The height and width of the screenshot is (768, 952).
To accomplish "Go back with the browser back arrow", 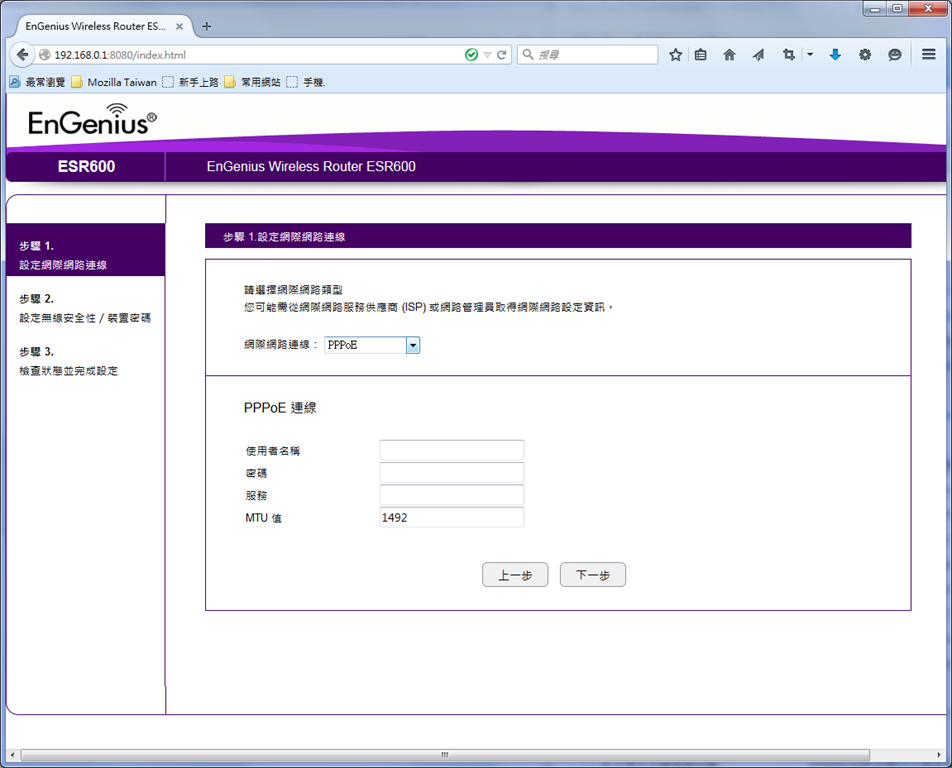I will (x=22, y=55).
